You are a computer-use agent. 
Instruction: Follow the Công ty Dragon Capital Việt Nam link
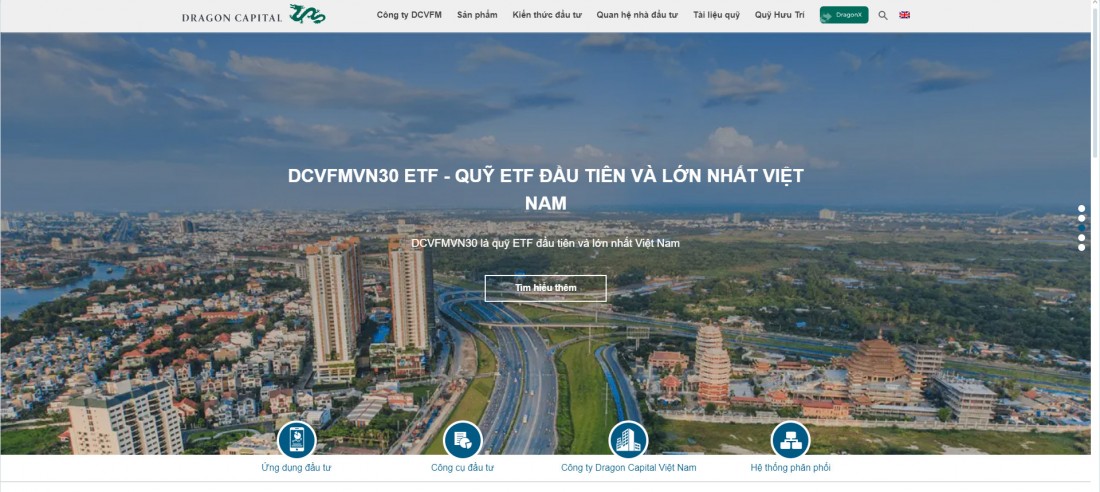(629, 467)
